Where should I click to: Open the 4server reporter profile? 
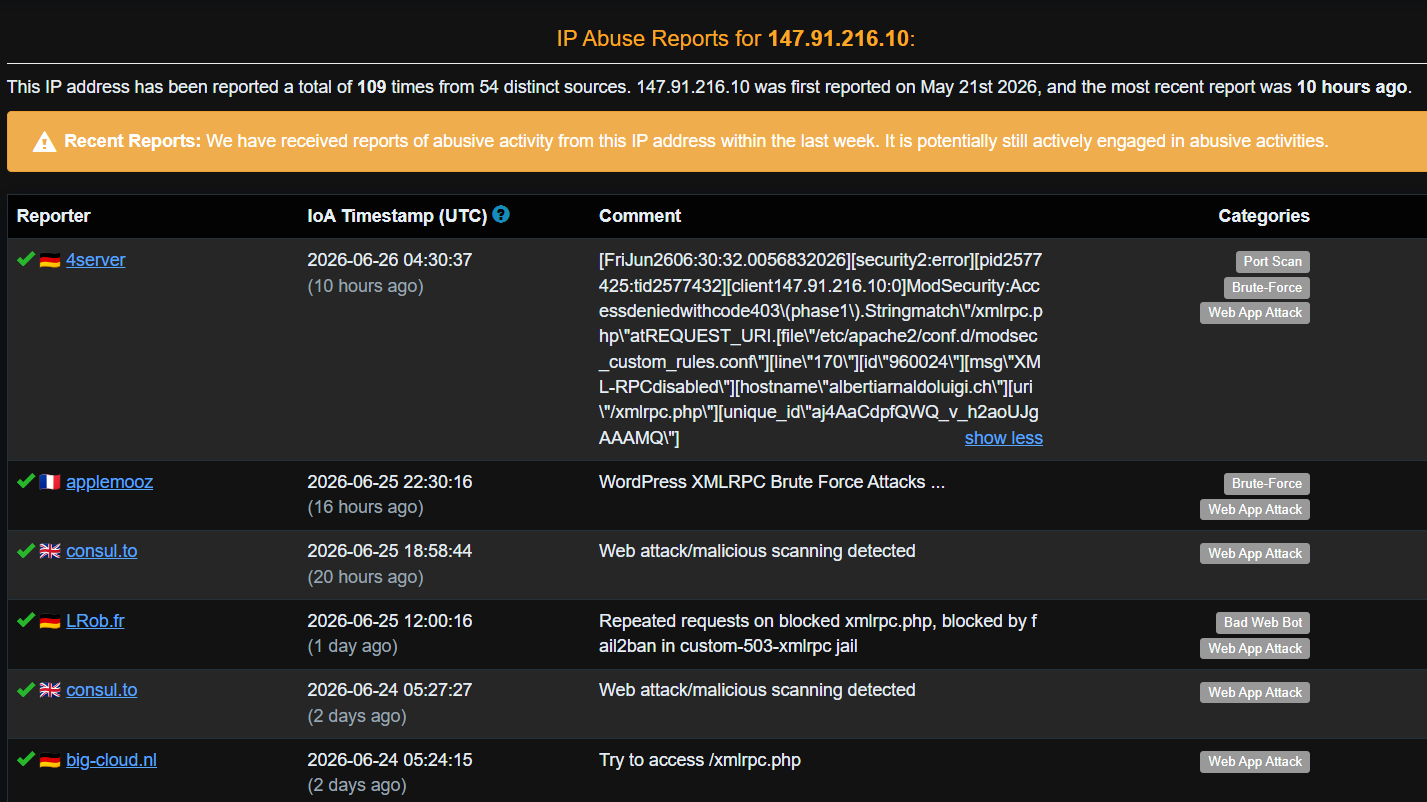tap(96, 260)
